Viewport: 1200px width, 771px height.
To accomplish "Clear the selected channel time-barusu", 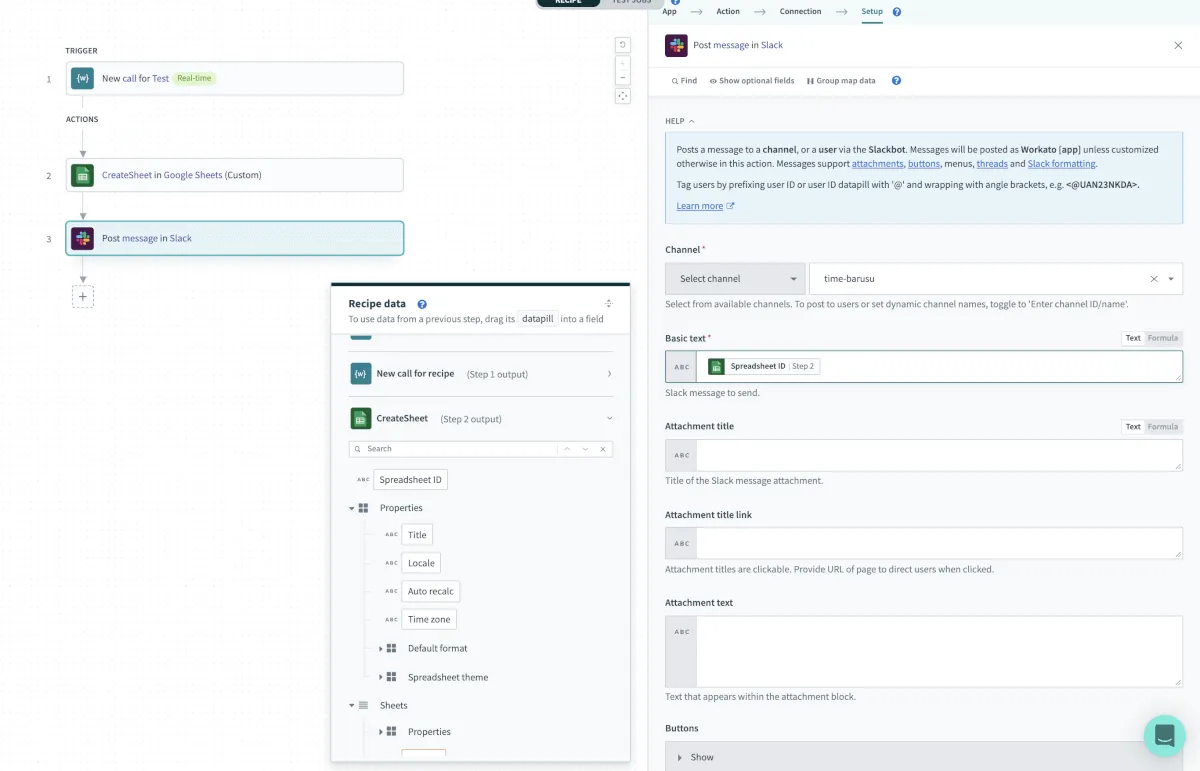I will pyautogui.click(x=1153, y=279).
